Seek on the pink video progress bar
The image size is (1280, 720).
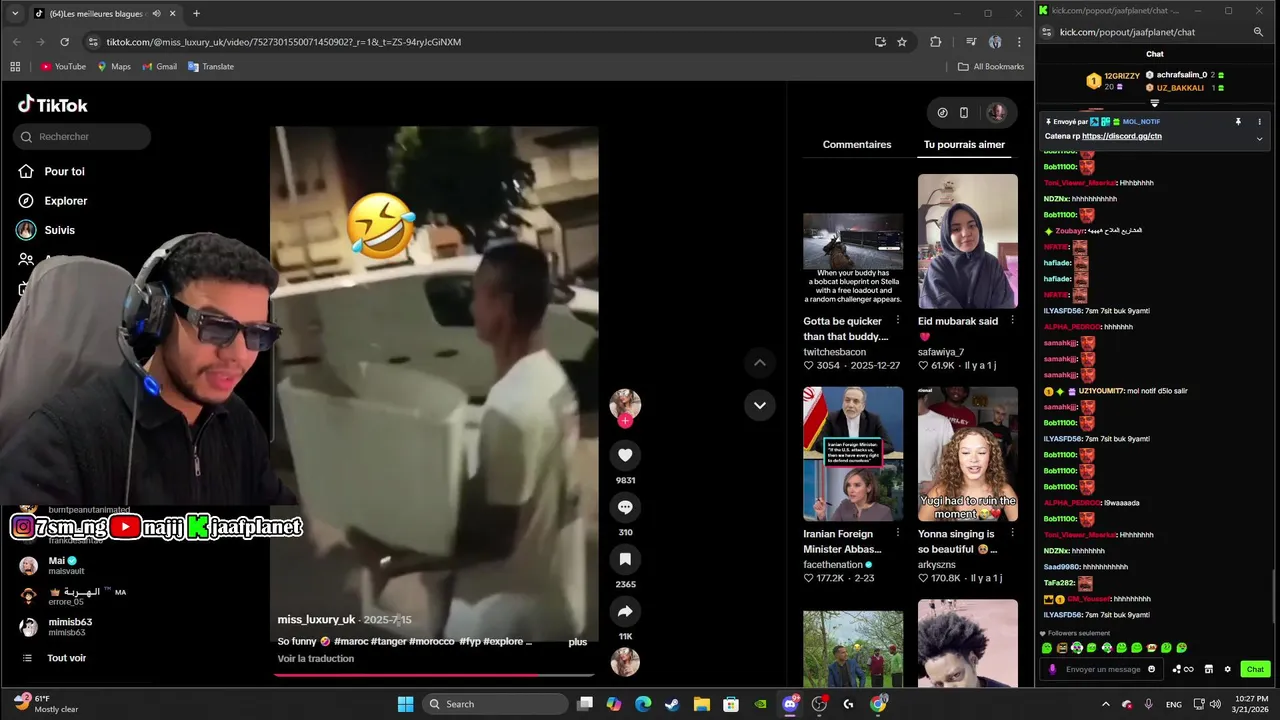434,675
